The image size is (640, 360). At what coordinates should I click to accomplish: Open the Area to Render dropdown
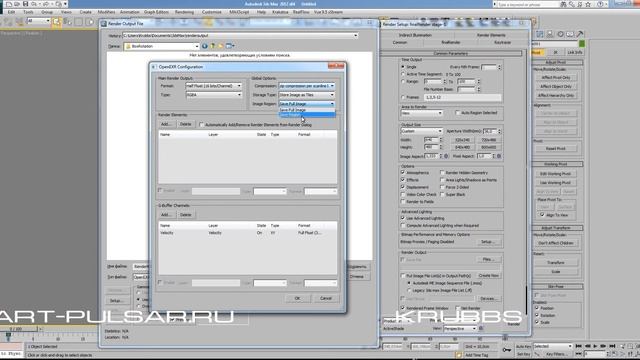(x=422, y=113)
